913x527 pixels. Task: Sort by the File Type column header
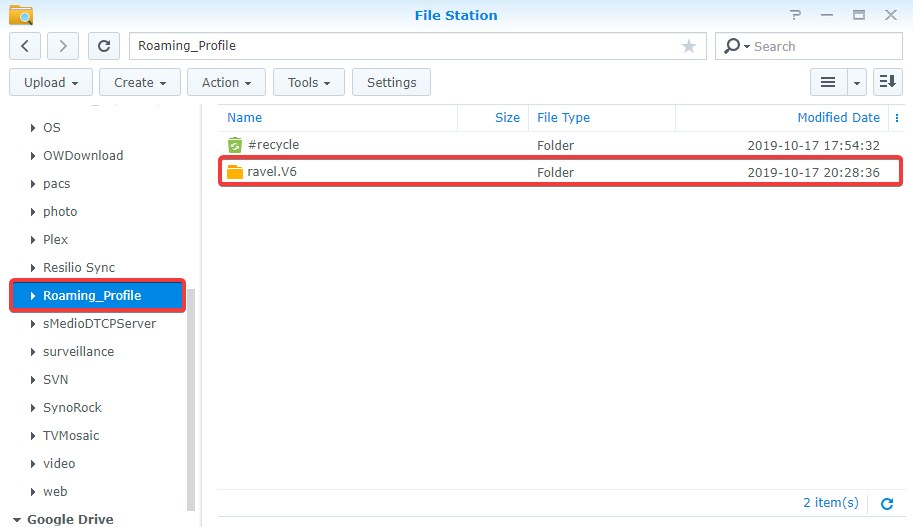563,118
